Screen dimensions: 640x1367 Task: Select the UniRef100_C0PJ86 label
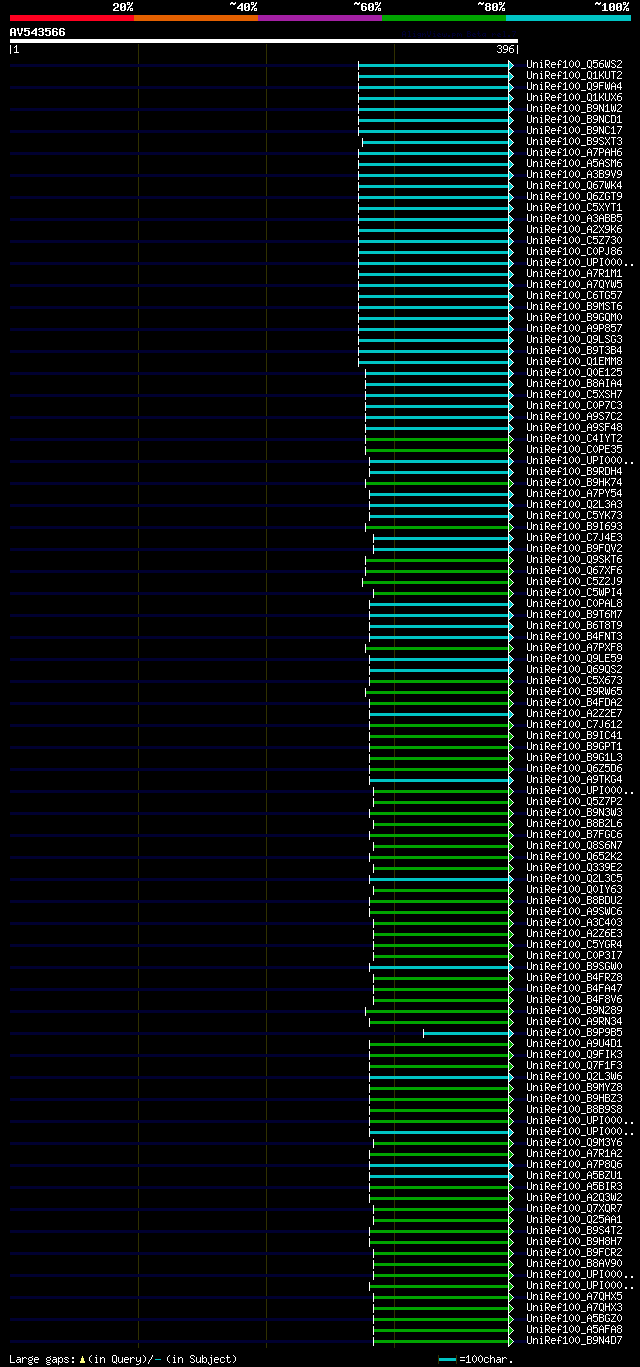pos(574,251)
